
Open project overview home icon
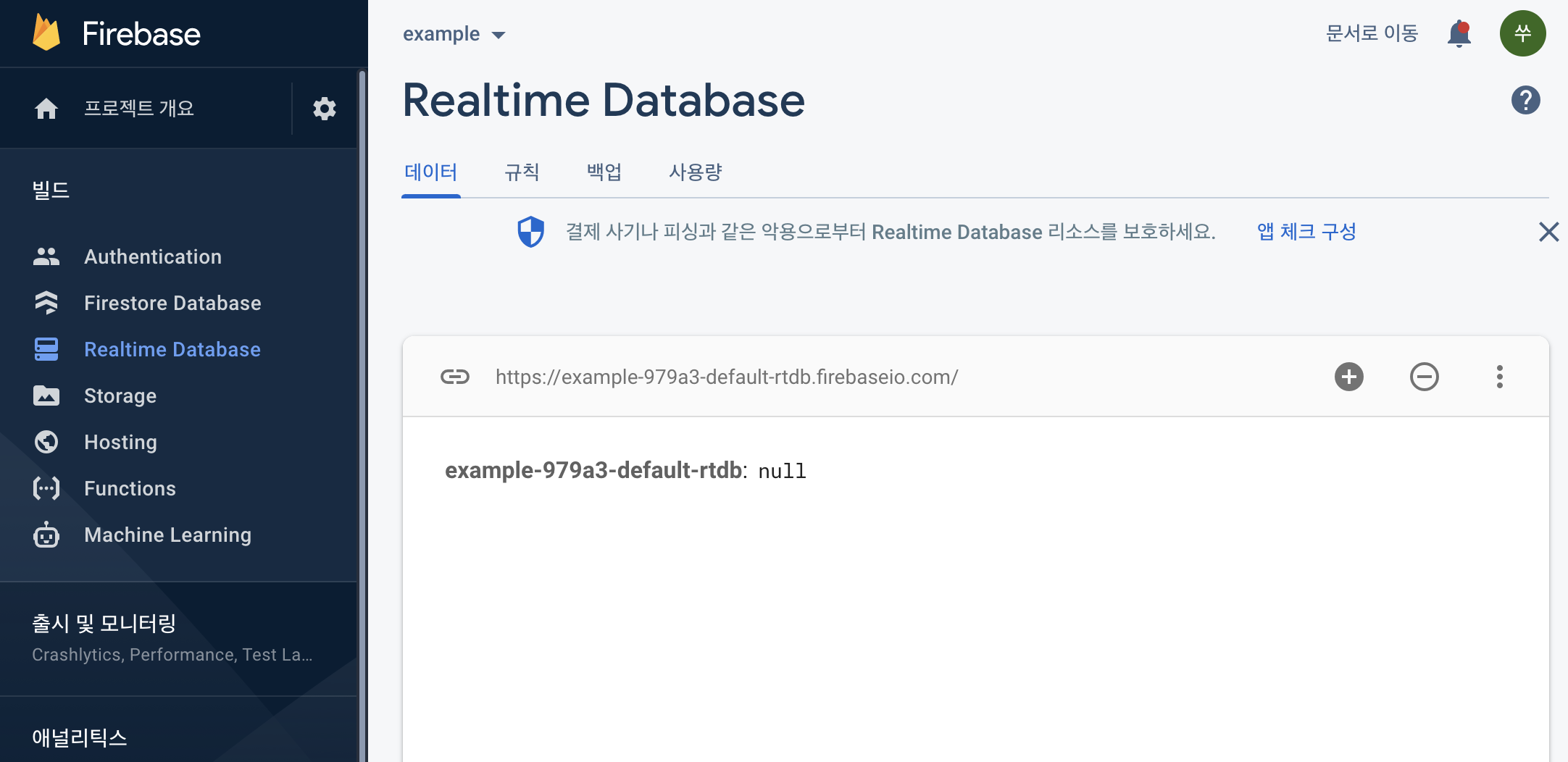[x=46, y=109]
